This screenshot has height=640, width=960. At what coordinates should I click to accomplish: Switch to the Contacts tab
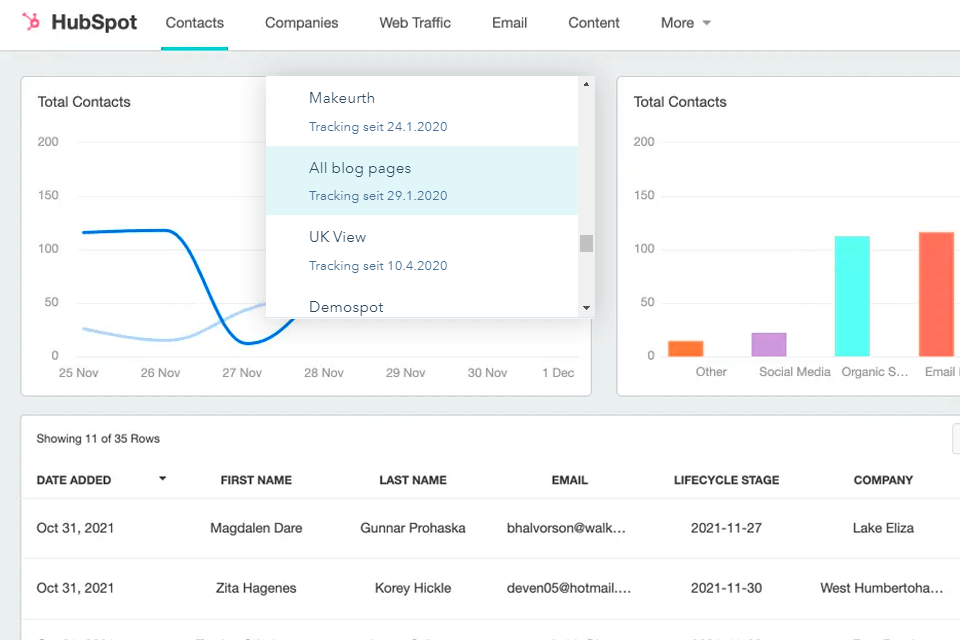(x=195, y=23)
